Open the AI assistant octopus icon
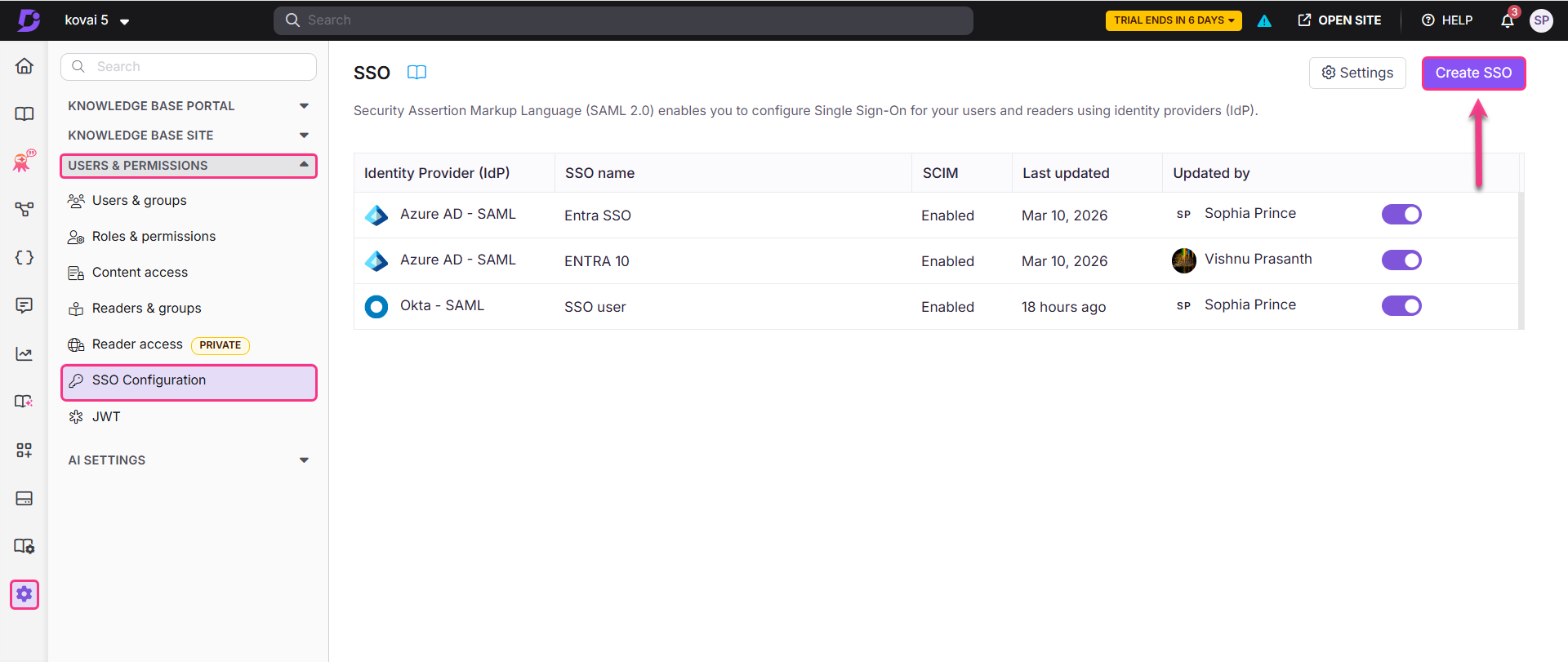1568x662 pixels. [x=24, y=161]
